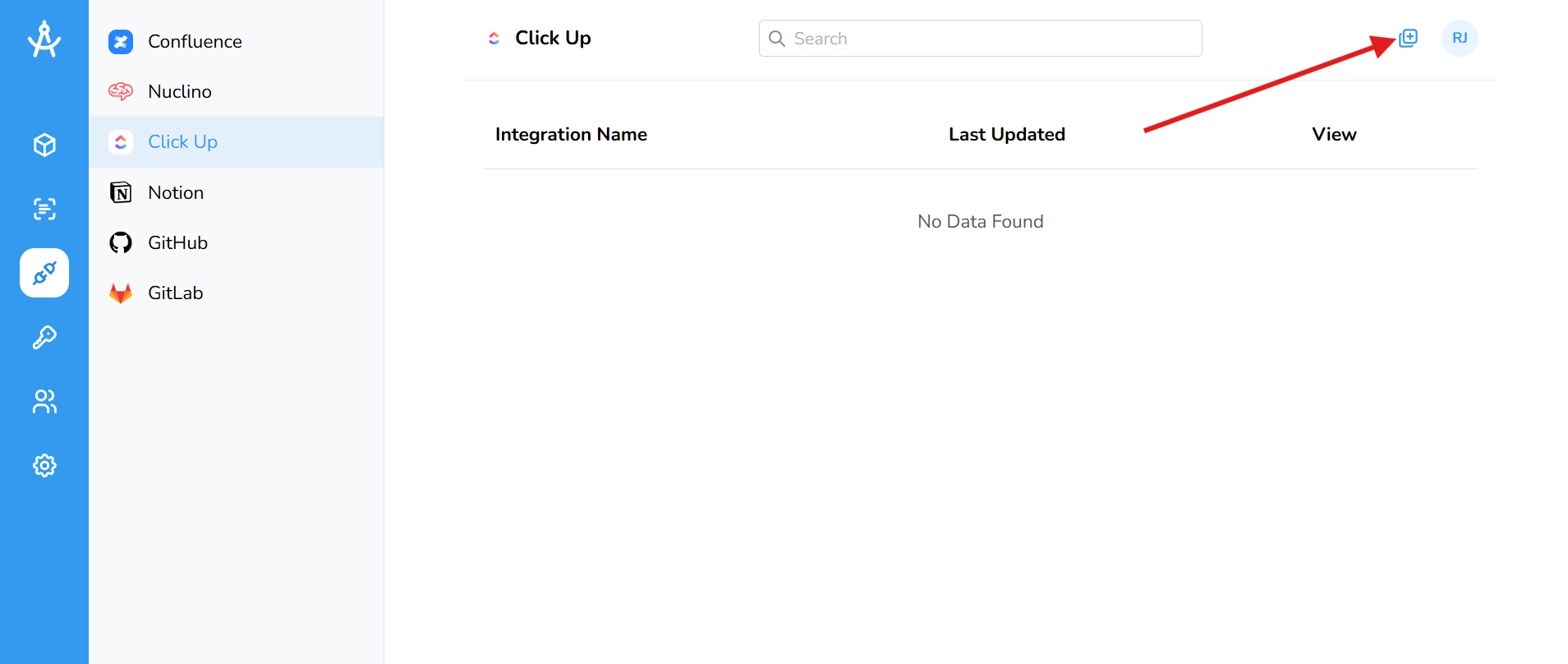Click inside the Search field
Viewport: 1568px width, 664px height.
(979, 38)
